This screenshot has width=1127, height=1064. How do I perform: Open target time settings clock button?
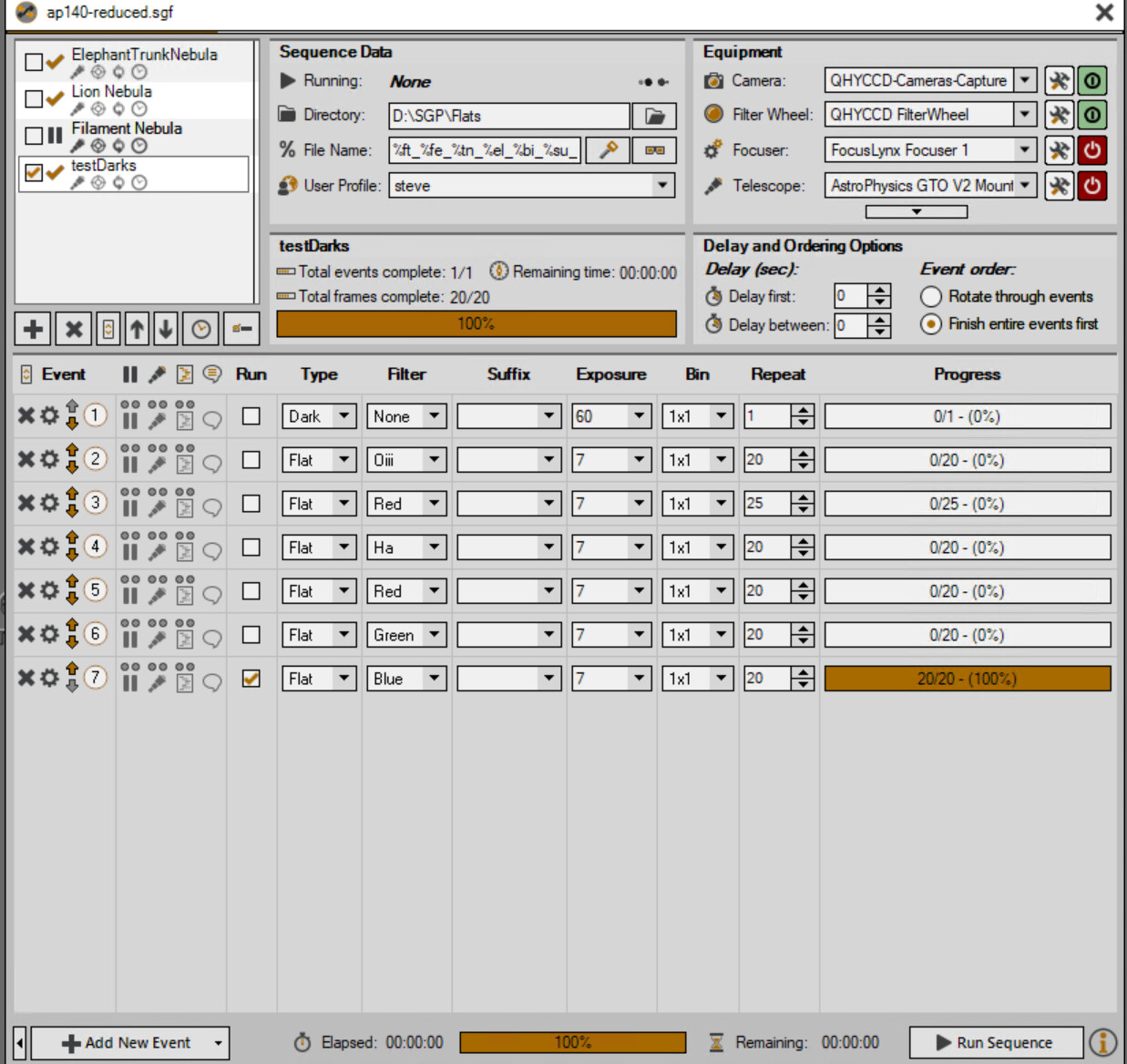point(201,329)
